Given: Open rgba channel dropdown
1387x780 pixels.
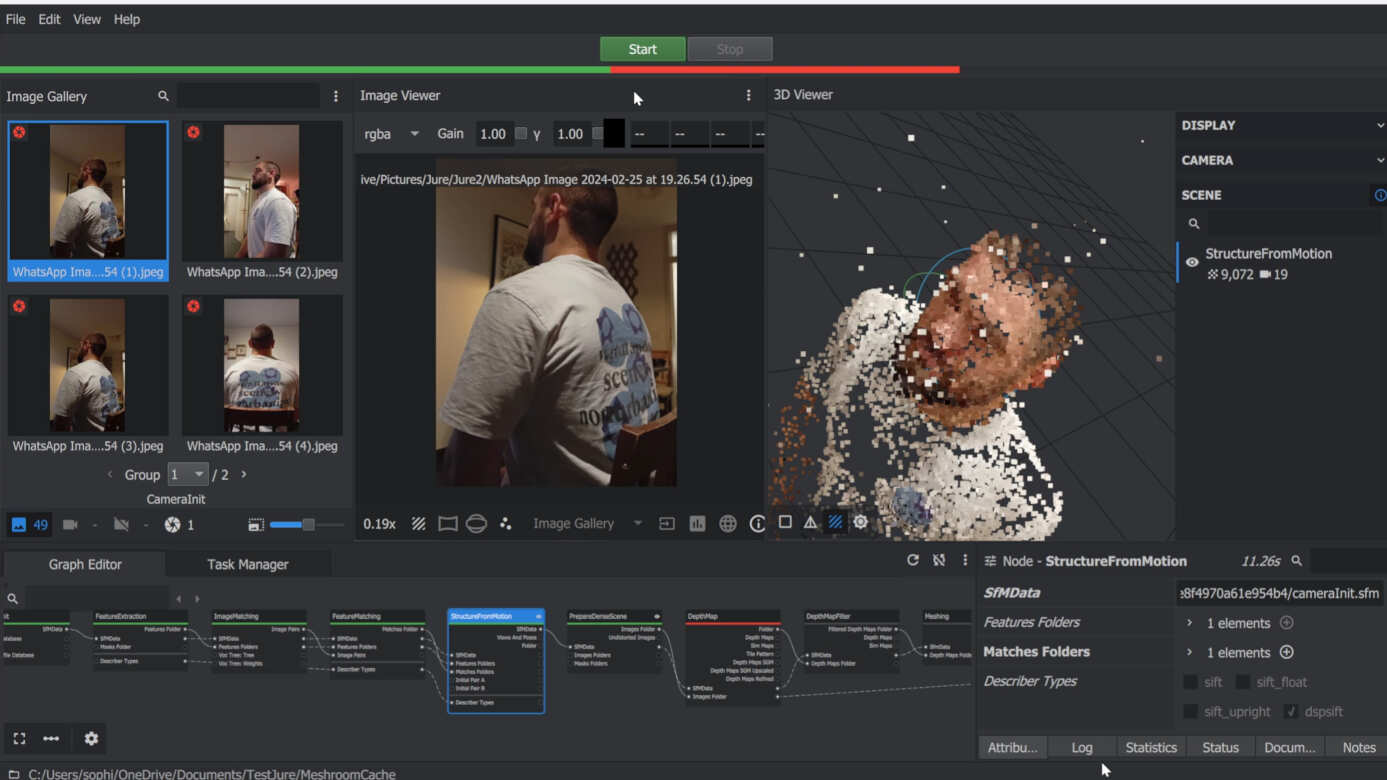Looking at the screenshot, I should coord(392,134).
